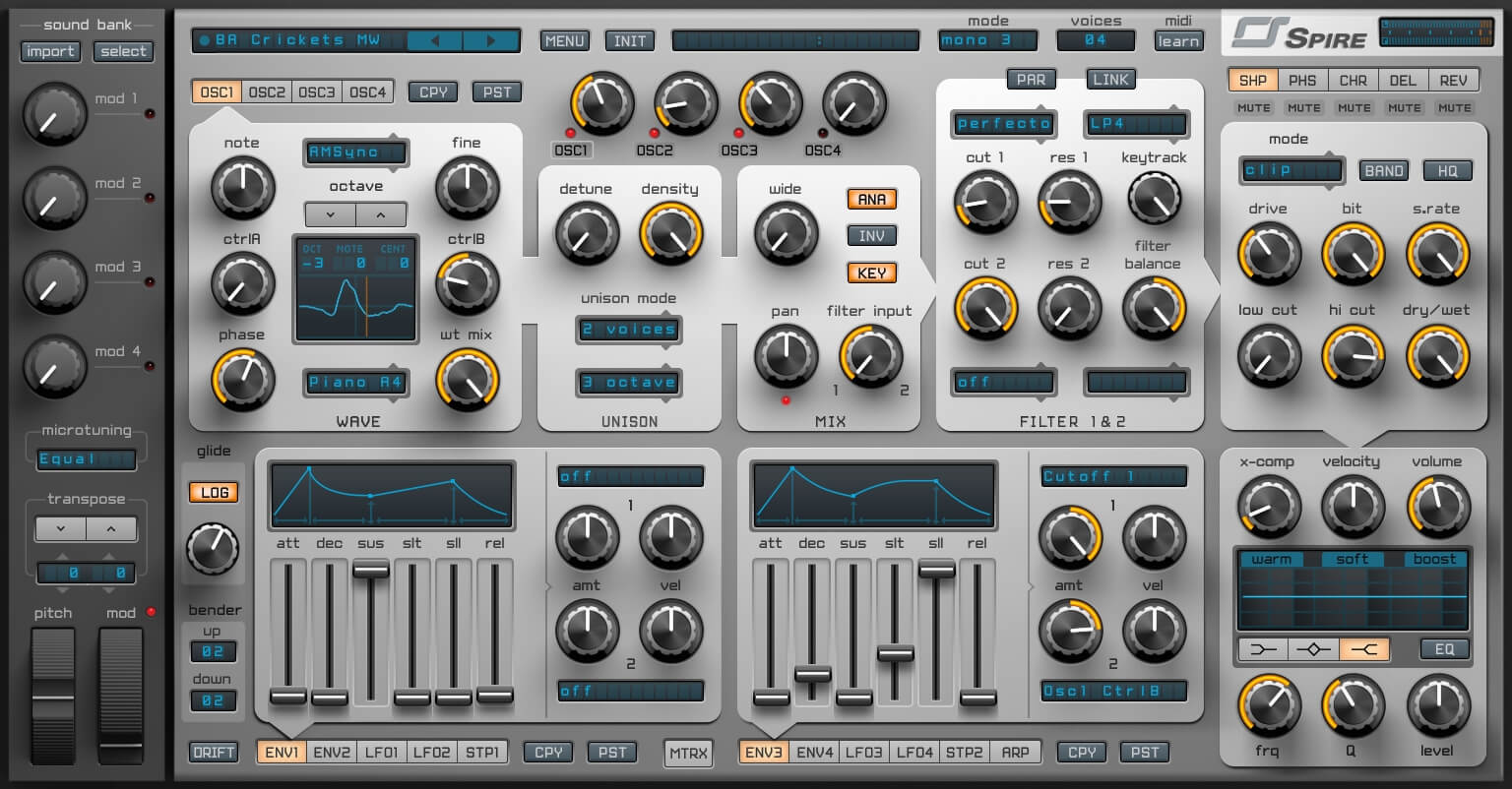This screenshot has width=1512, height=789.
Task: Select the fork-shaped waveshaper curve icon
Action: [1364, 648]
